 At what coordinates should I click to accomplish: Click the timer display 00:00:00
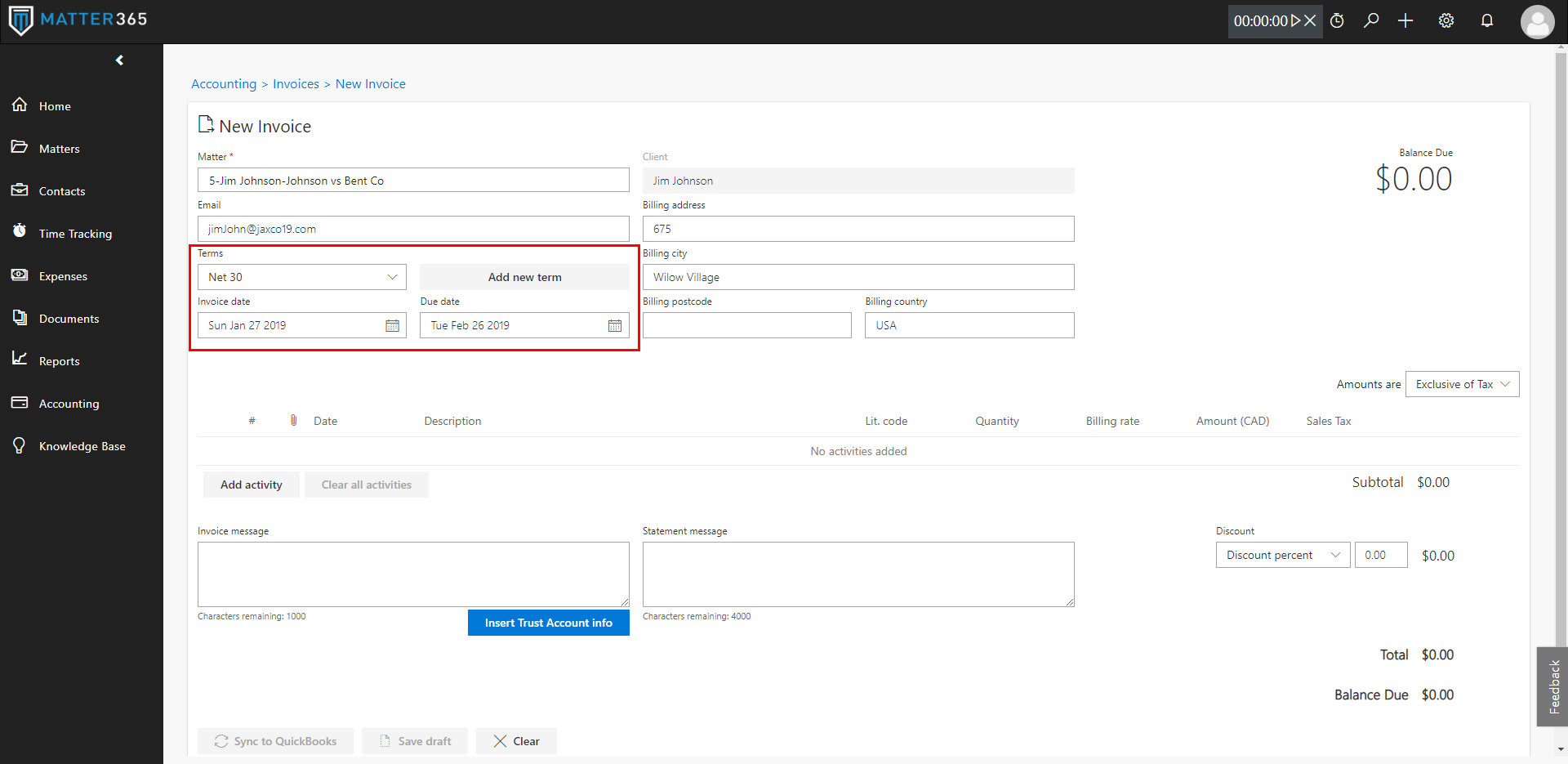[1260, 21]
